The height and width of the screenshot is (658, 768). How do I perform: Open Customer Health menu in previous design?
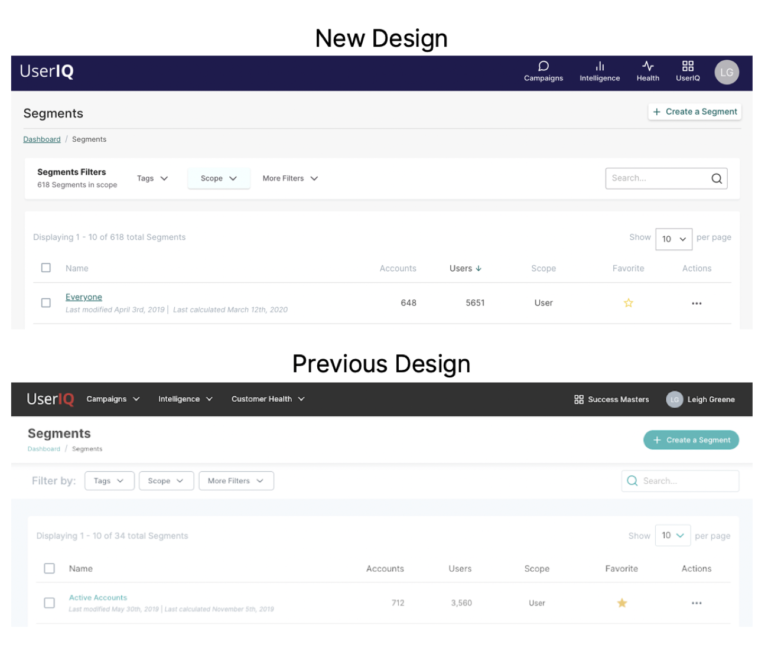click(x=268, y=399)
